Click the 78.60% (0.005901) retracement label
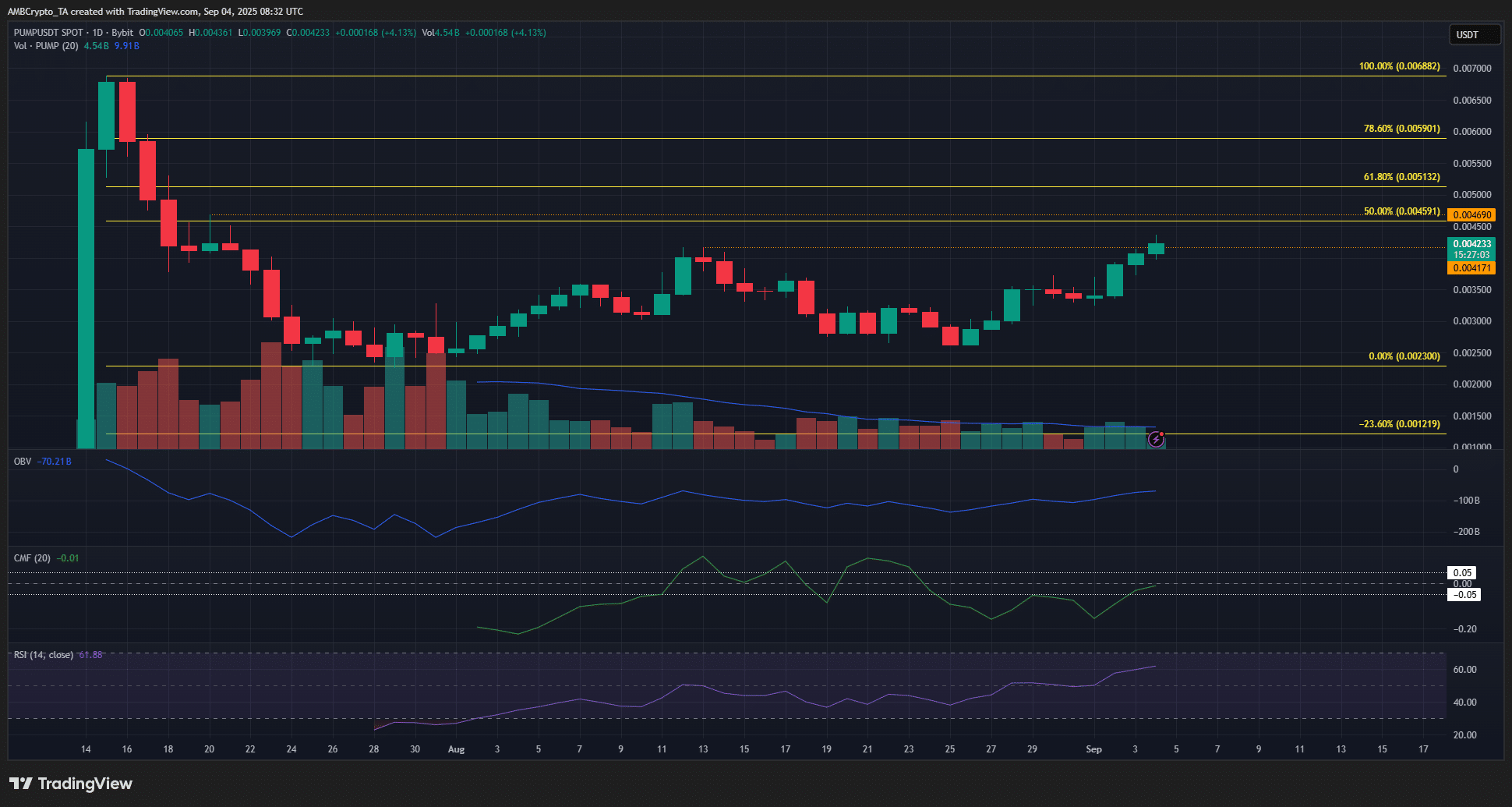 pyautogui.click(x=1401, y=129)
